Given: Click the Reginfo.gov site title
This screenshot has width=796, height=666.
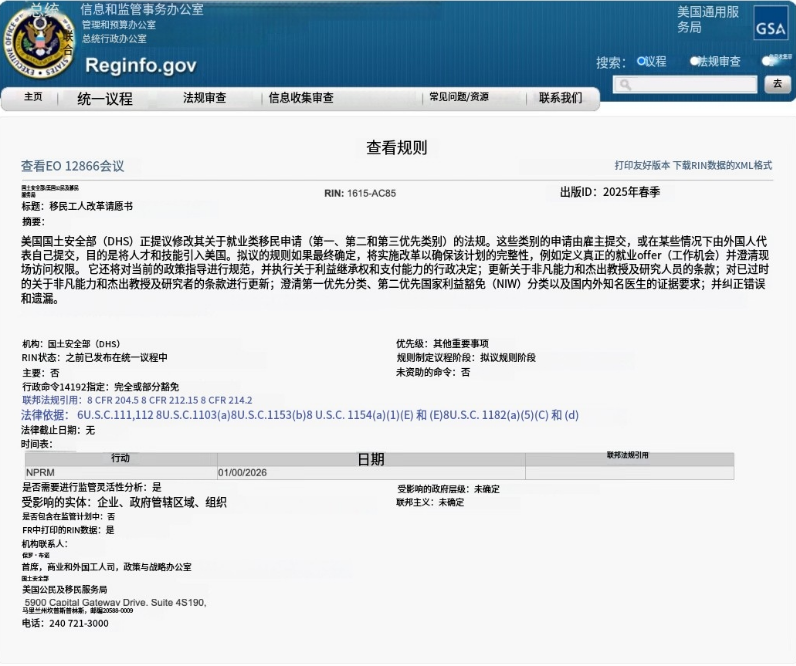Looking at the screenshot, I should [x=140, y=67].
